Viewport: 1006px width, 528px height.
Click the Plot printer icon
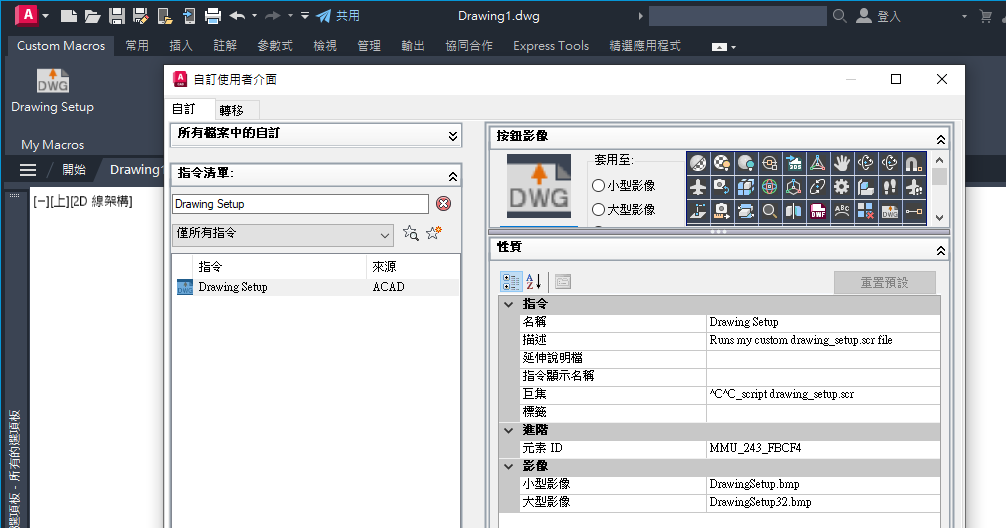tap(212, 16)
